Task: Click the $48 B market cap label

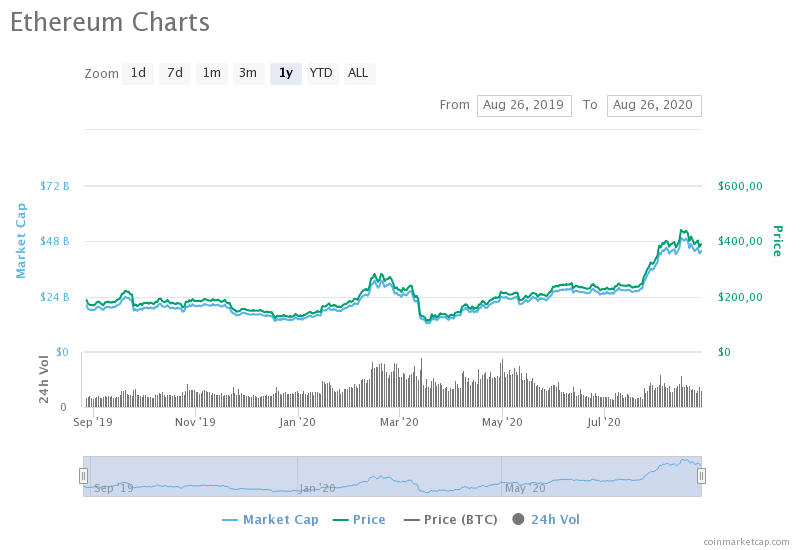Action: pyautogui.click(x=55, y=241)
